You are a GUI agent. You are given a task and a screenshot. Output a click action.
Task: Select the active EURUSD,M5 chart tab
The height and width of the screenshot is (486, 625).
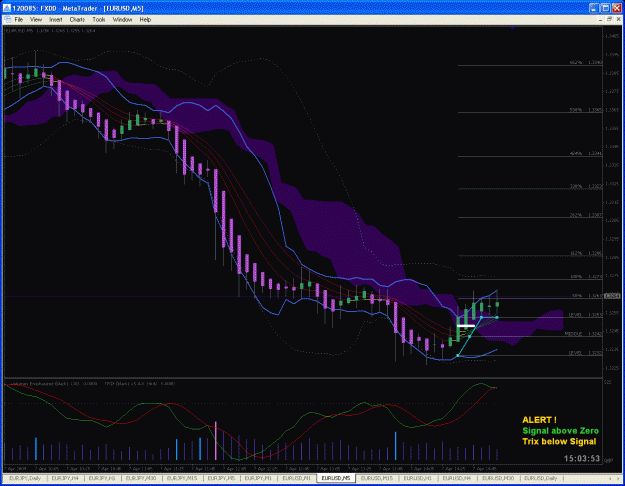pyautogui.click(x=336, y=478)
